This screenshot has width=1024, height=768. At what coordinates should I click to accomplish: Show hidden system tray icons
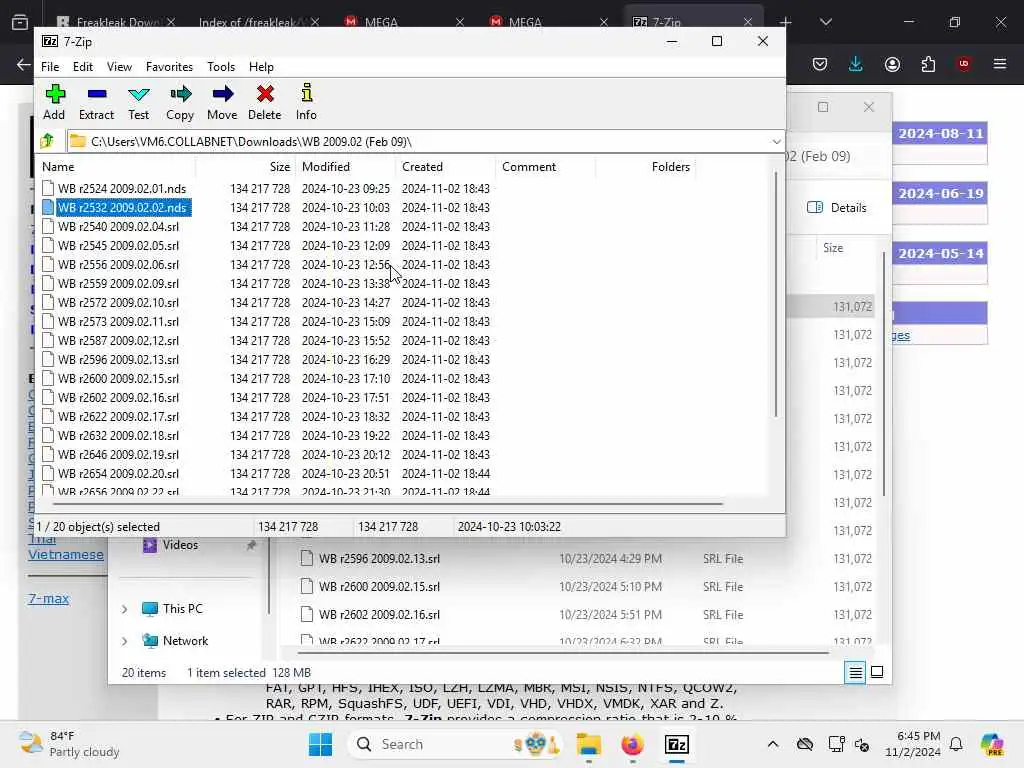tap(773, 744)
